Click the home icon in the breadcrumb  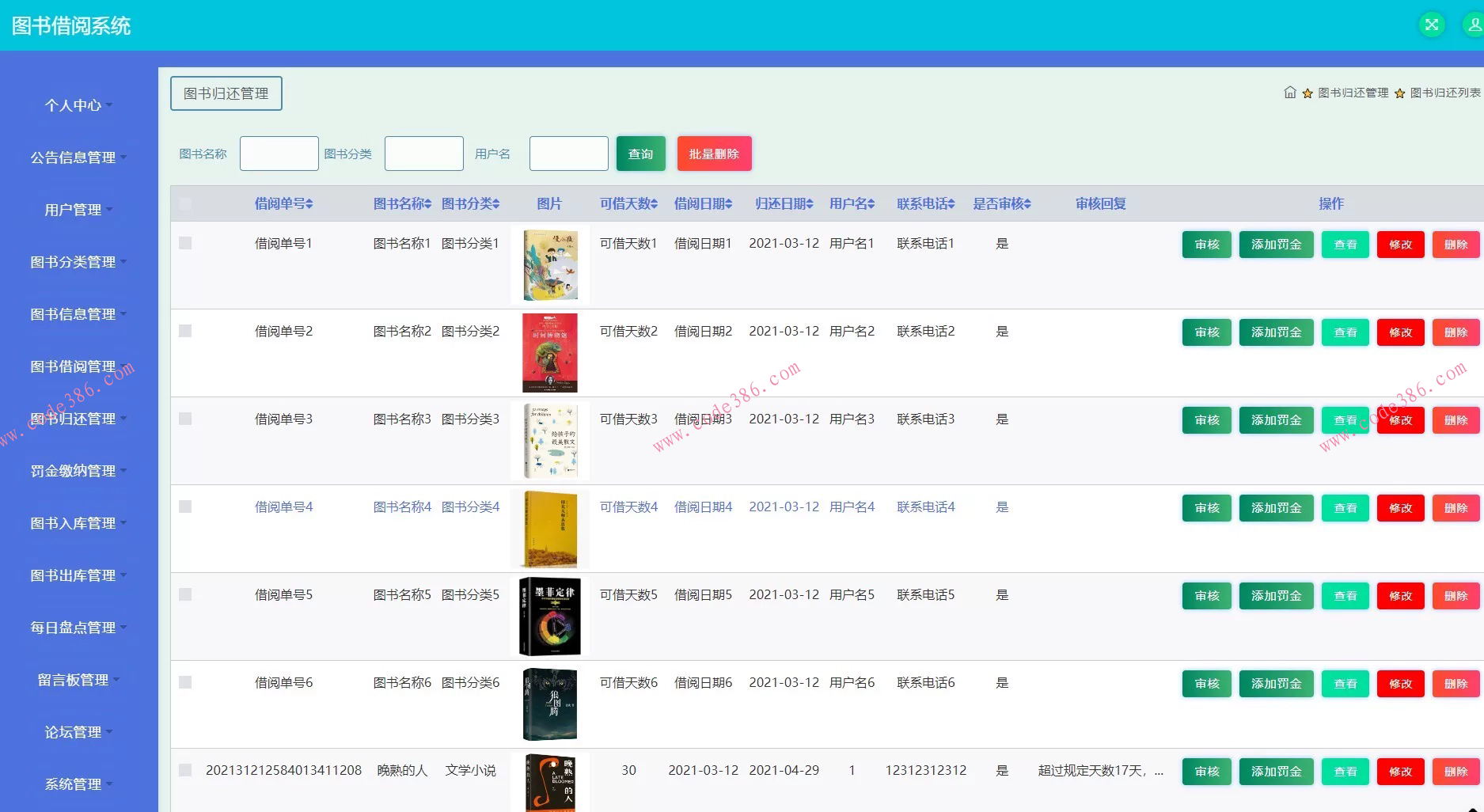tap(1289, 92)
